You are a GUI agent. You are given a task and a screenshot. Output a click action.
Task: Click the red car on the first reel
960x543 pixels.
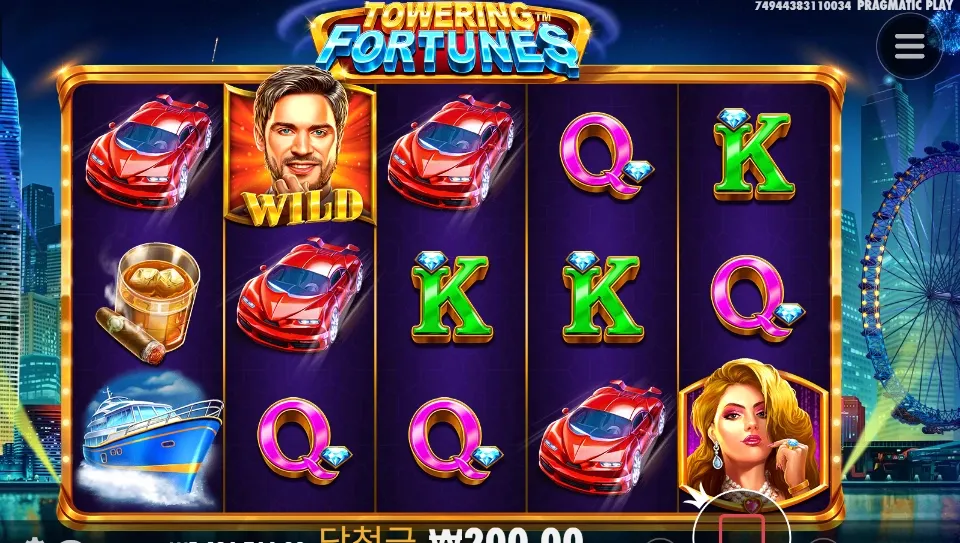(149, 151)
